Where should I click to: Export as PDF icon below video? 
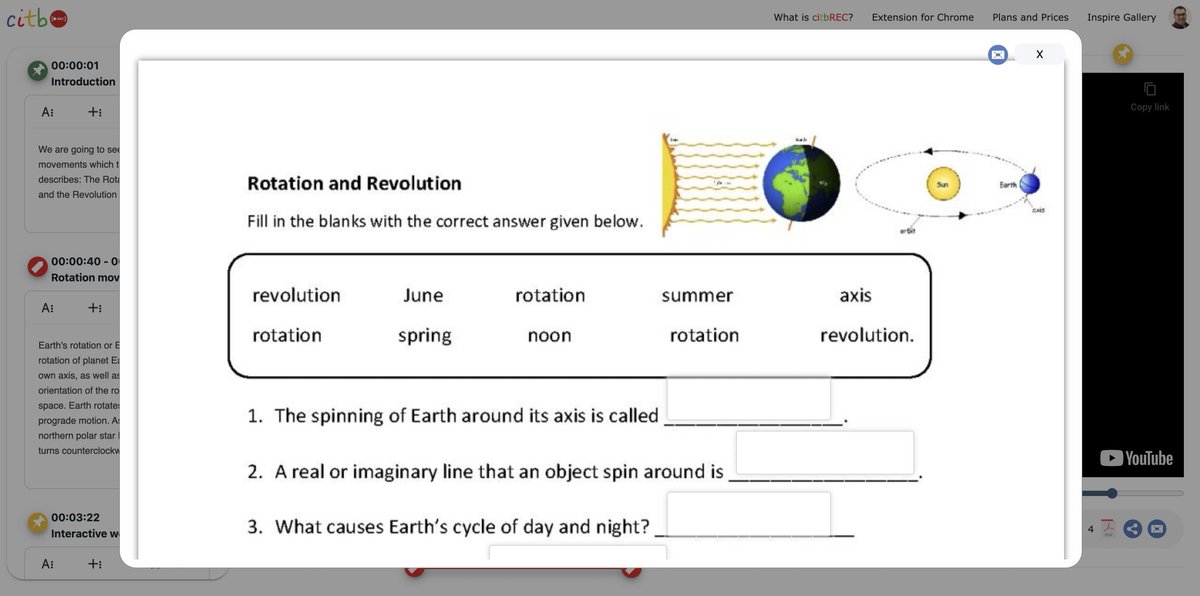[x=1108, y=529]
